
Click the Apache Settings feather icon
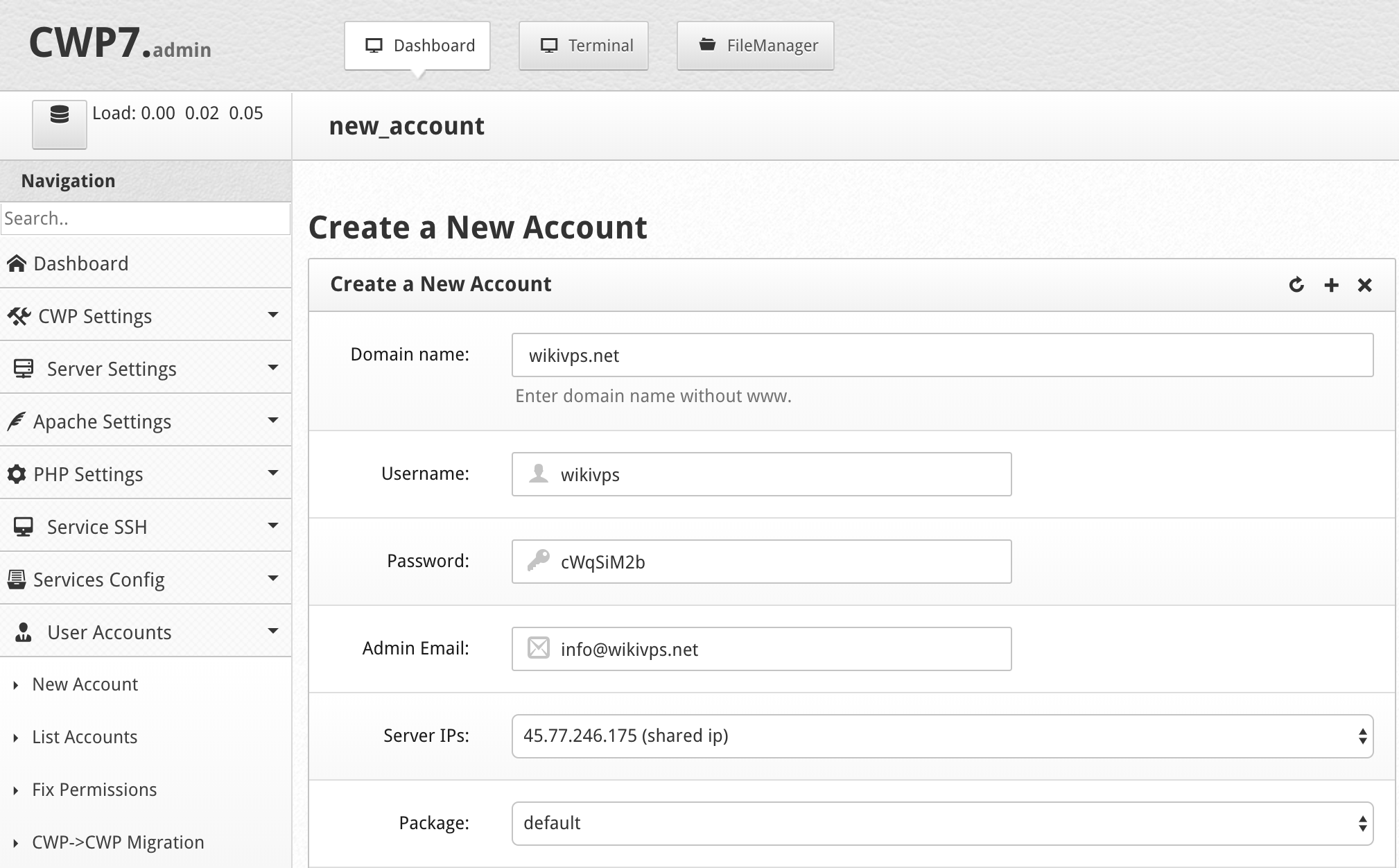(x=16, y=422)
